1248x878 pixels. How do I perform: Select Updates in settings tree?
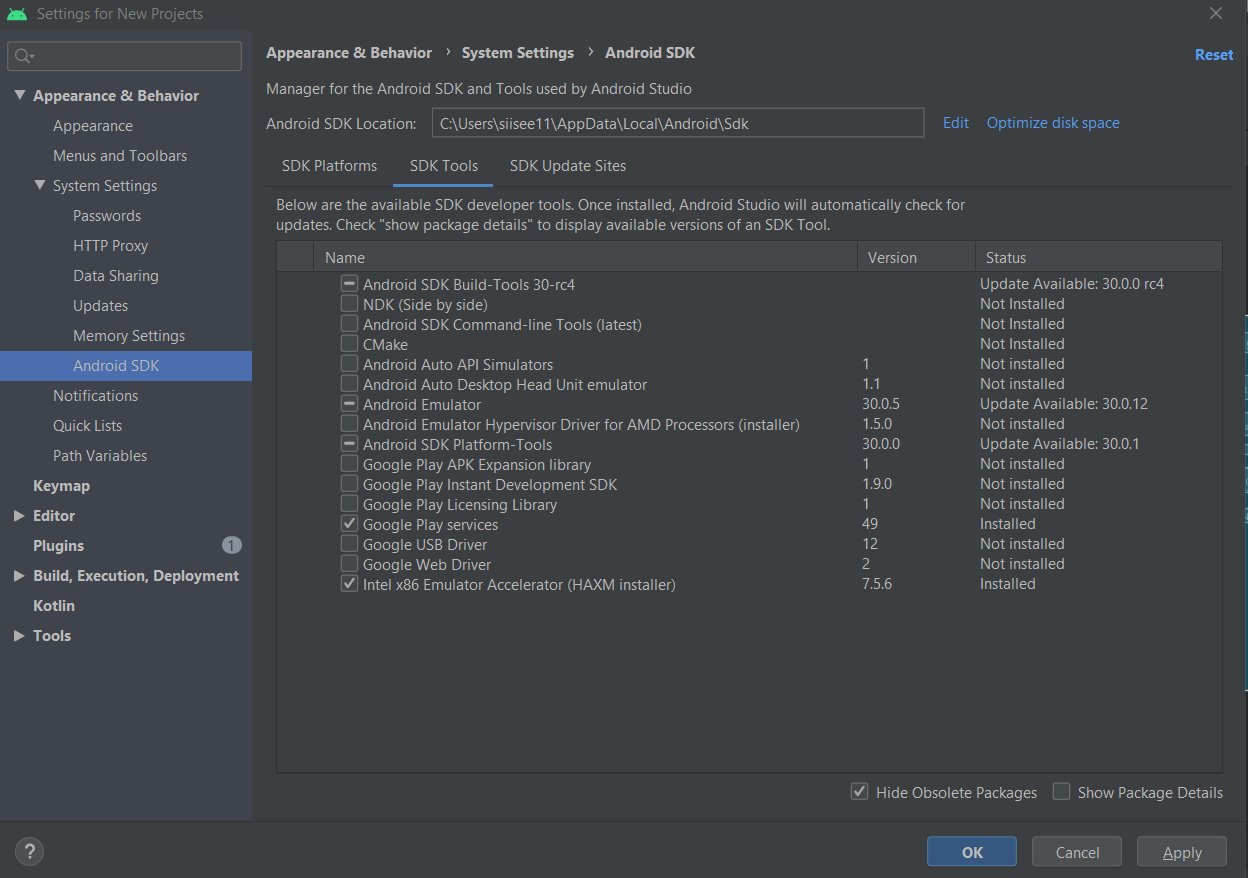(x=101, y=305)
